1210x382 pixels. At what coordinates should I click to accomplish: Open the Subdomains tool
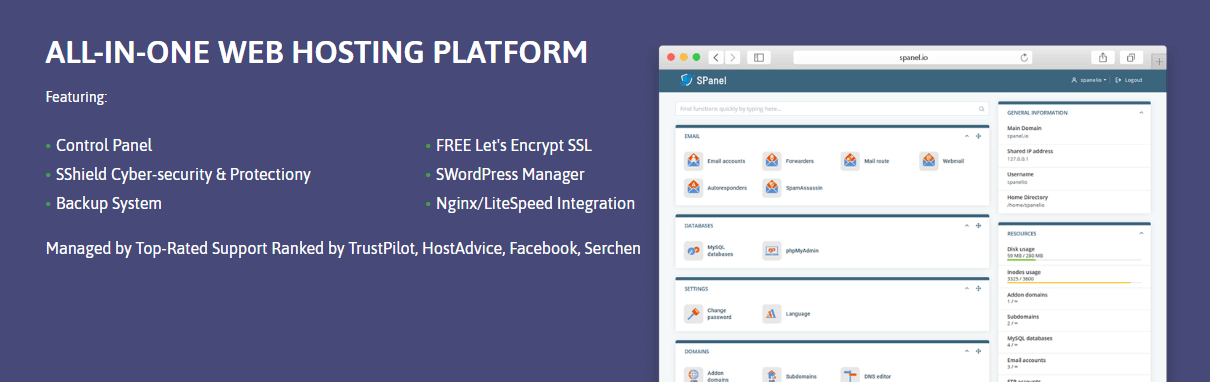(x=789, y=376)
